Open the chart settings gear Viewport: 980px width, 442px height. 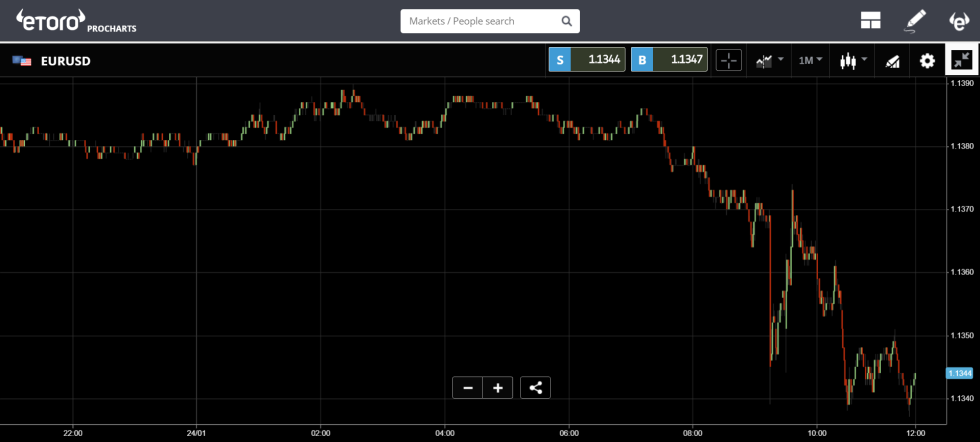pos(927,61)
